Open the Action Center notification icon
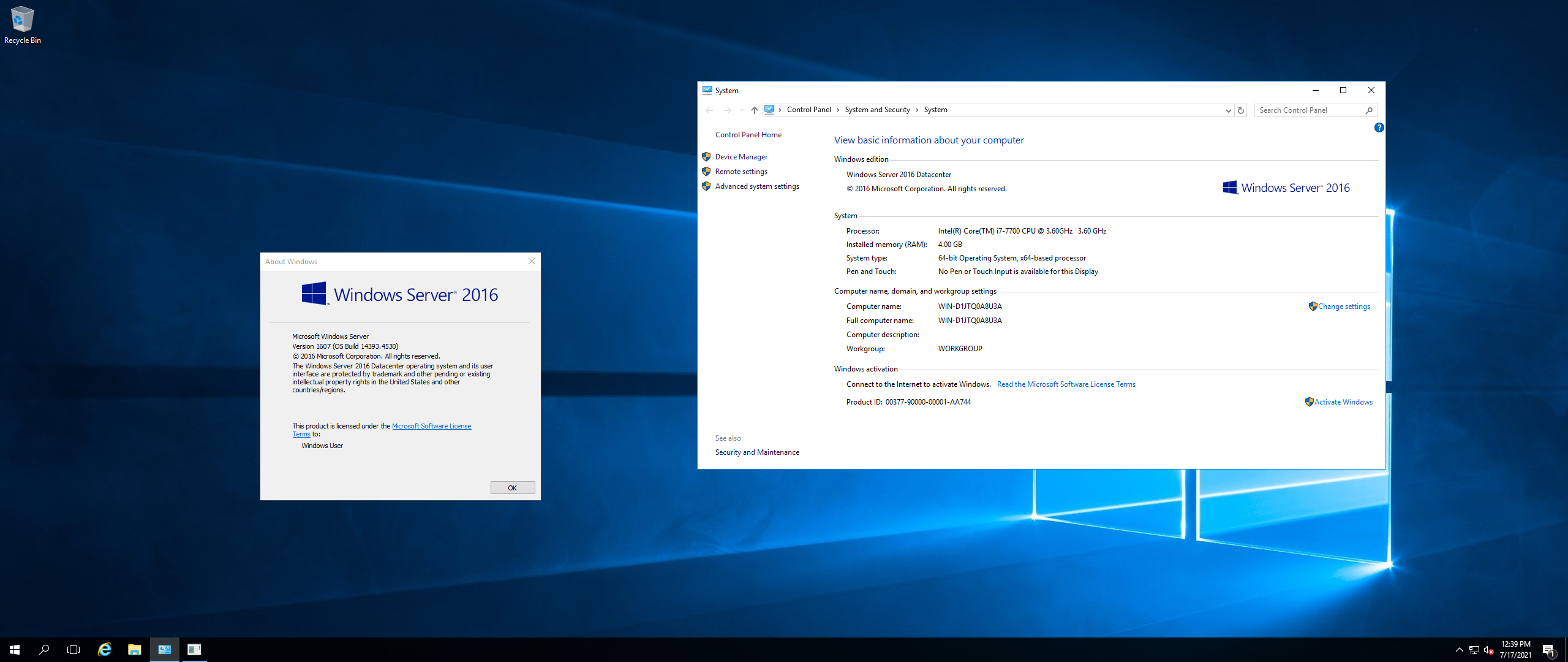The width and height of the screenshot is (1568, 662). tap(1548, 650)
